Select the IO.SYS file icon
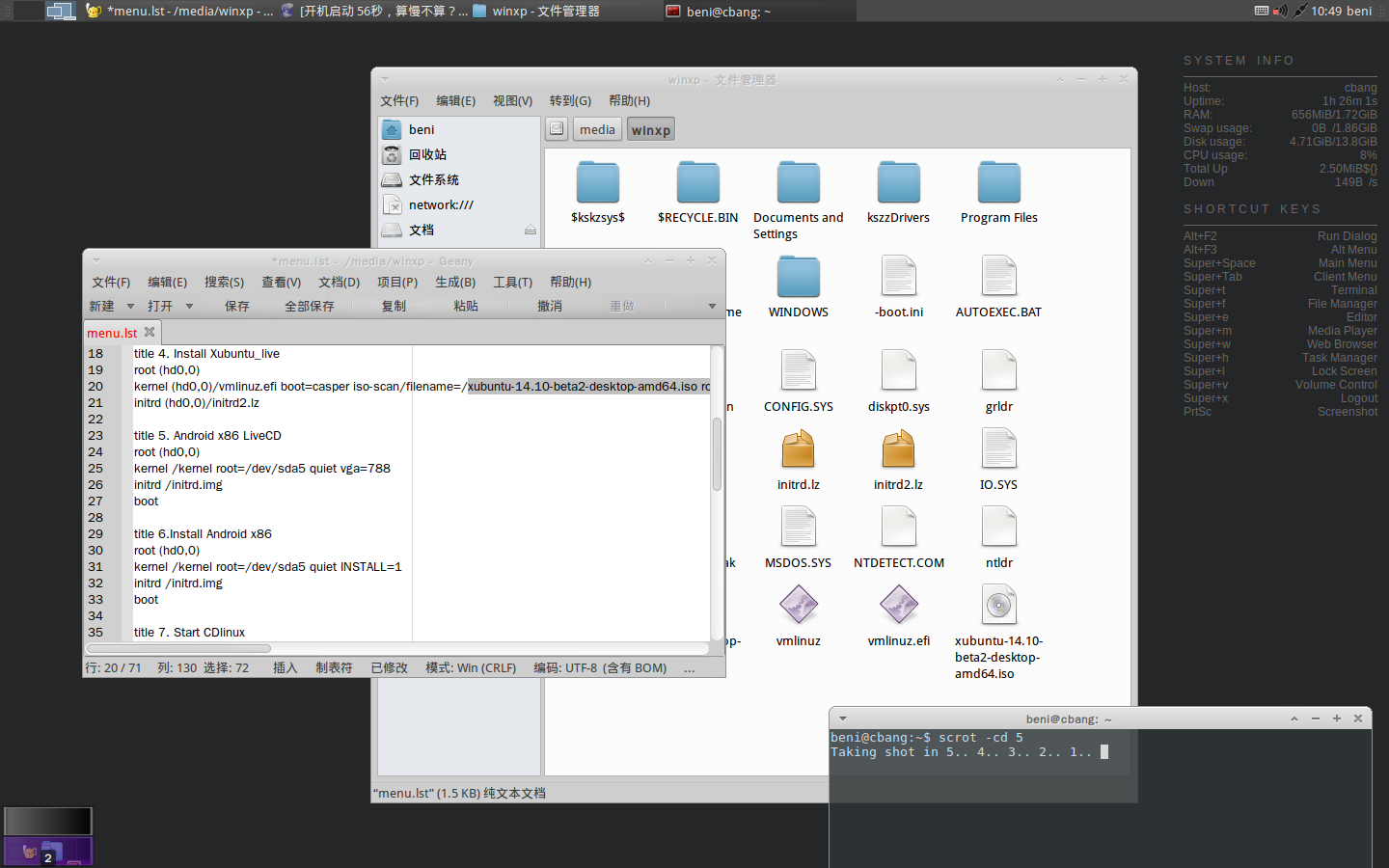 (999, 449)
